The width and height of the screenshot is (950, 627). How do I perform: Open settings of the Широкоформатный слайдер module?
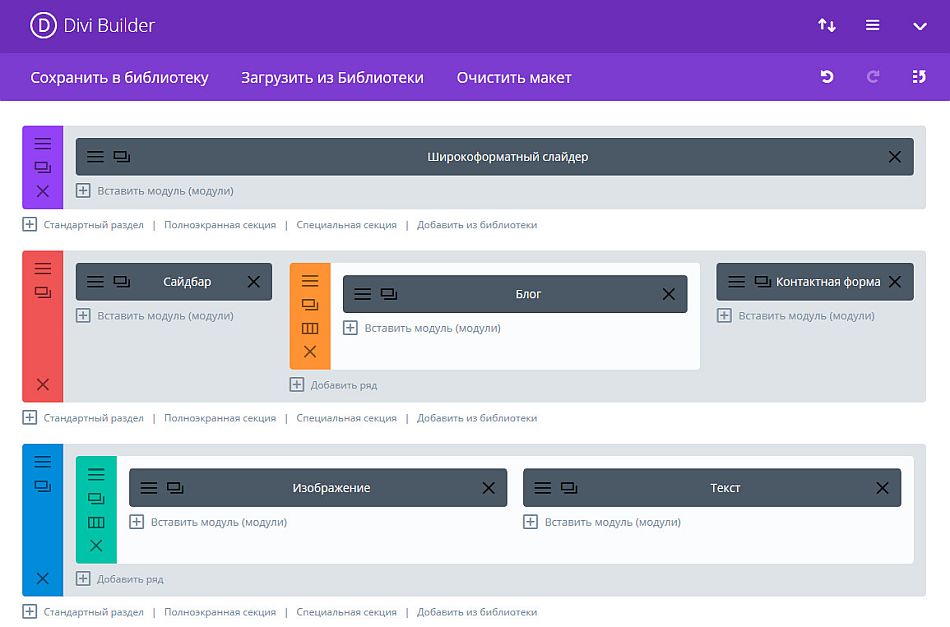tap(96, 156)
